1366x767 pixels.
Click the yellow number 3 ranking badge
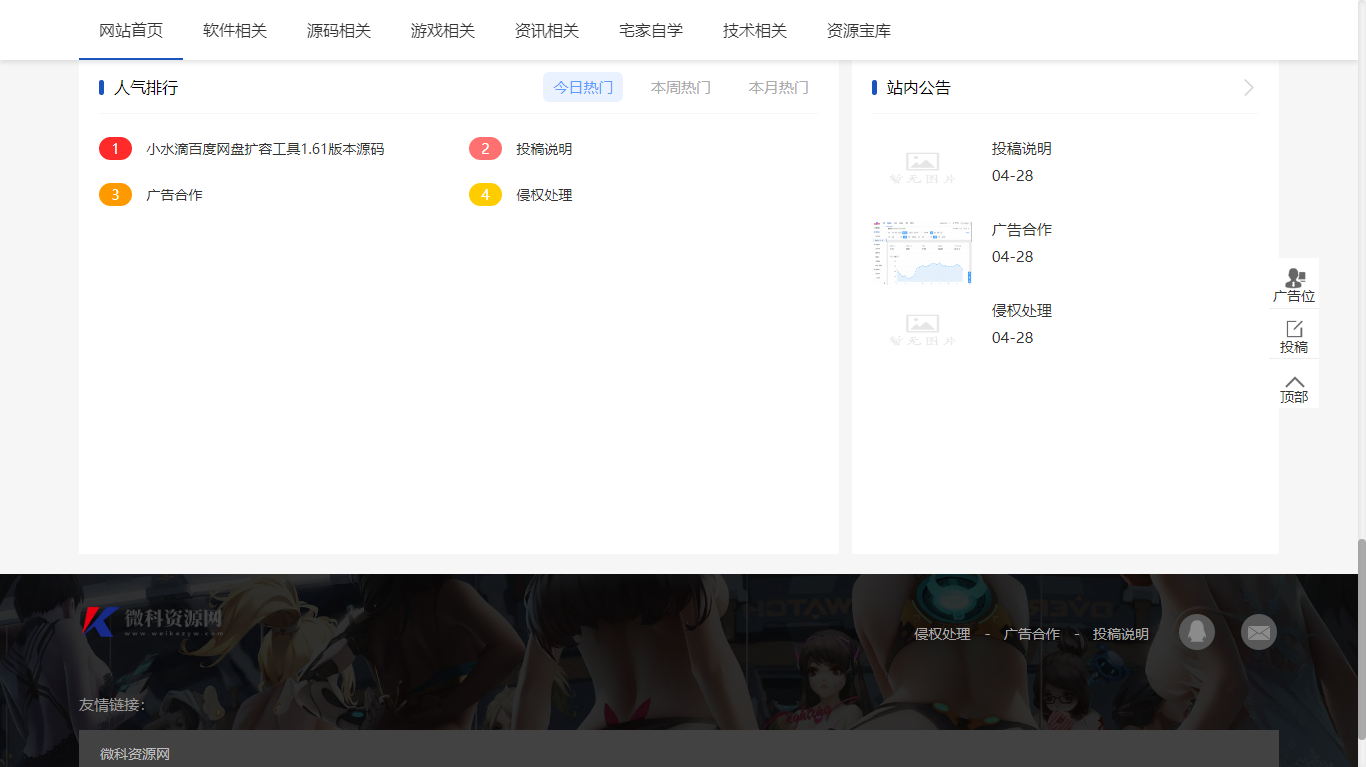pyautogui.click(x=115, y=194)
